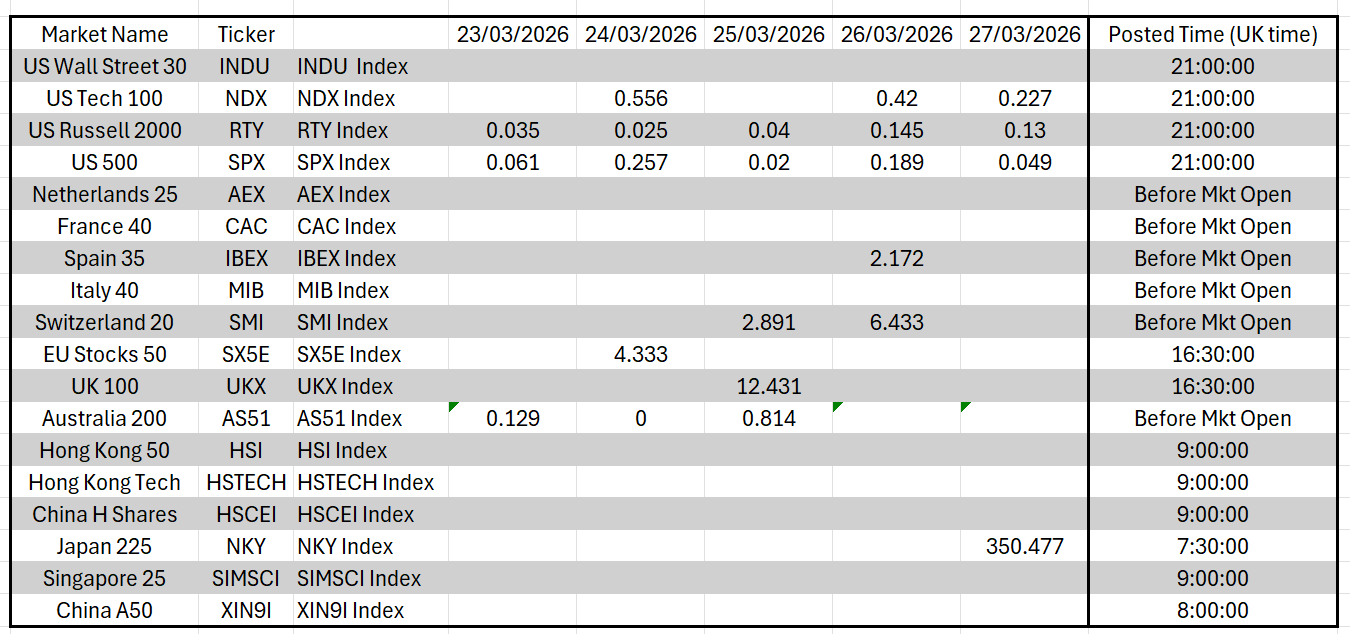The image size is (1350, 634).
Task: Click the Japan 225 value 350.477
Action: [1024, 546]
